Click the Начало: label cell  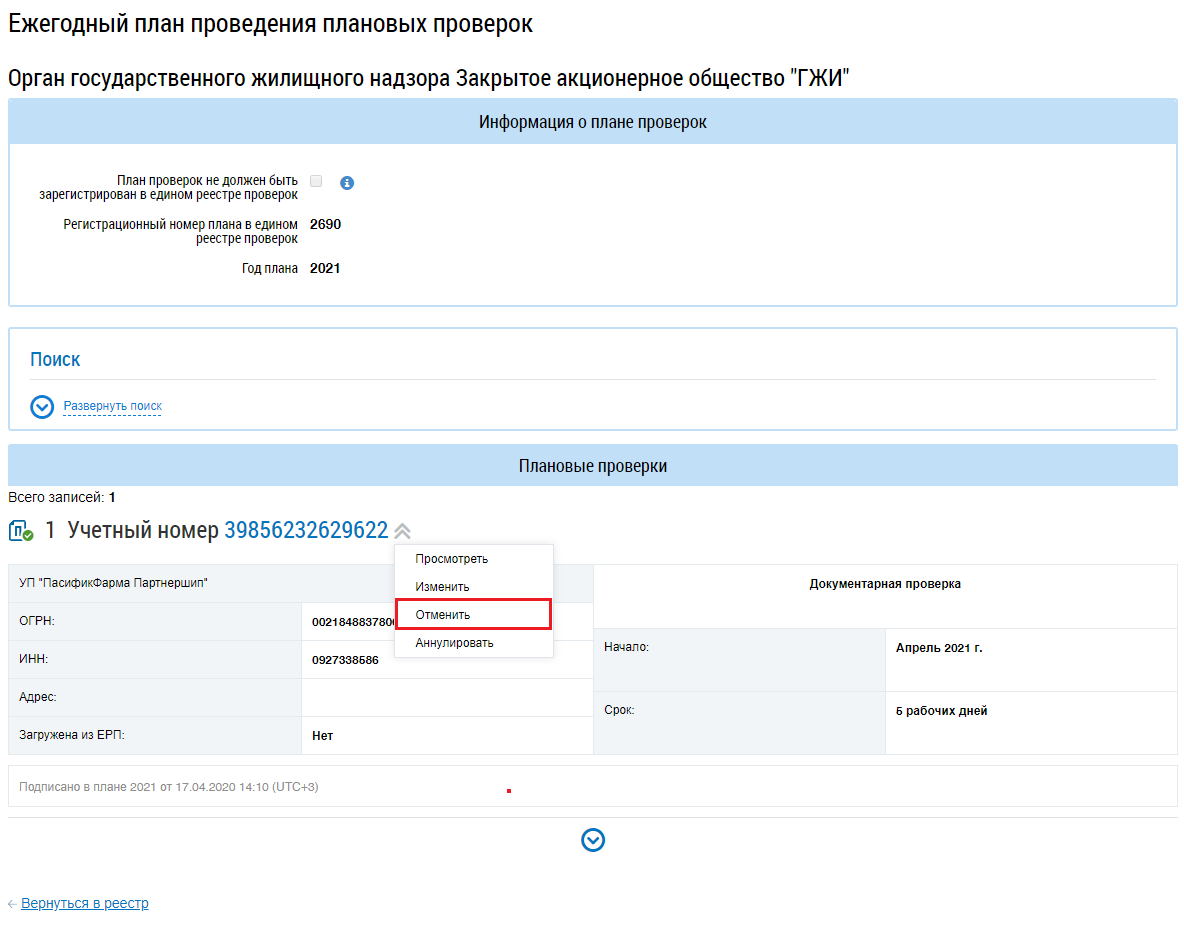(x=739, y=660)
